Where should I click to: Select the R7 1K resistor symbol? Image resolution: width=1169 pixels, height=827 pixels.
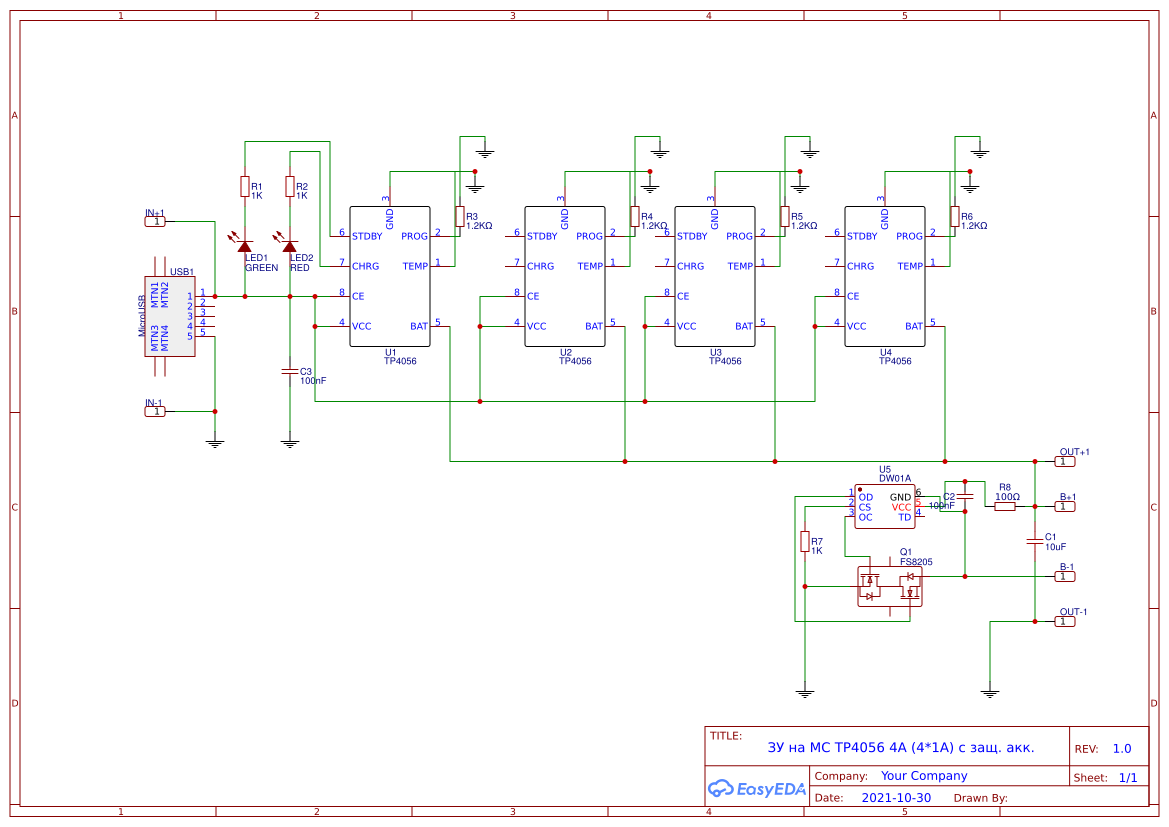(805, 541)
